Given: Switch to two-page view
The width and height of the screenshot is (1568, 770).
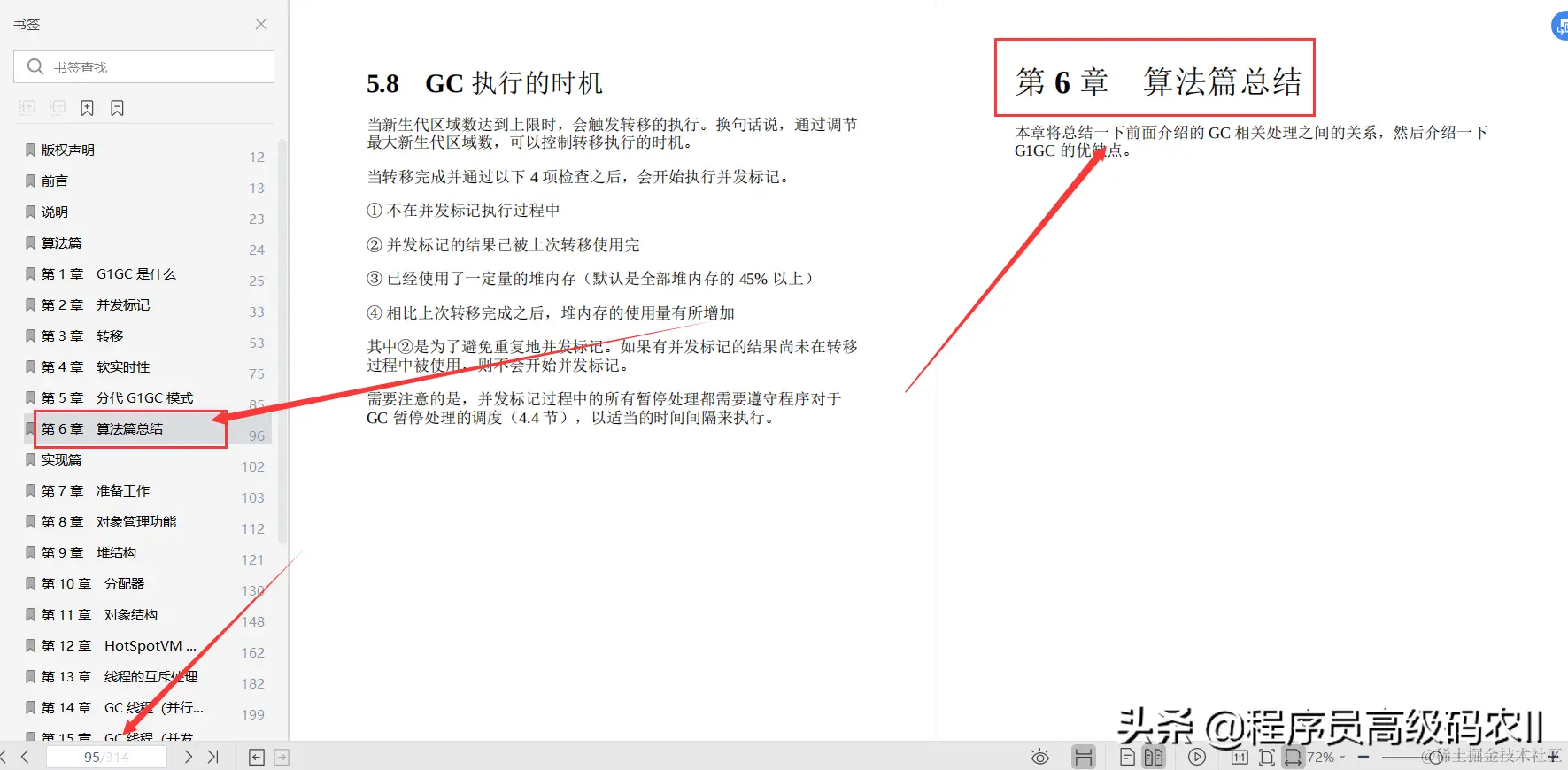Looking at the screenshot, I should pos(1154,757).
